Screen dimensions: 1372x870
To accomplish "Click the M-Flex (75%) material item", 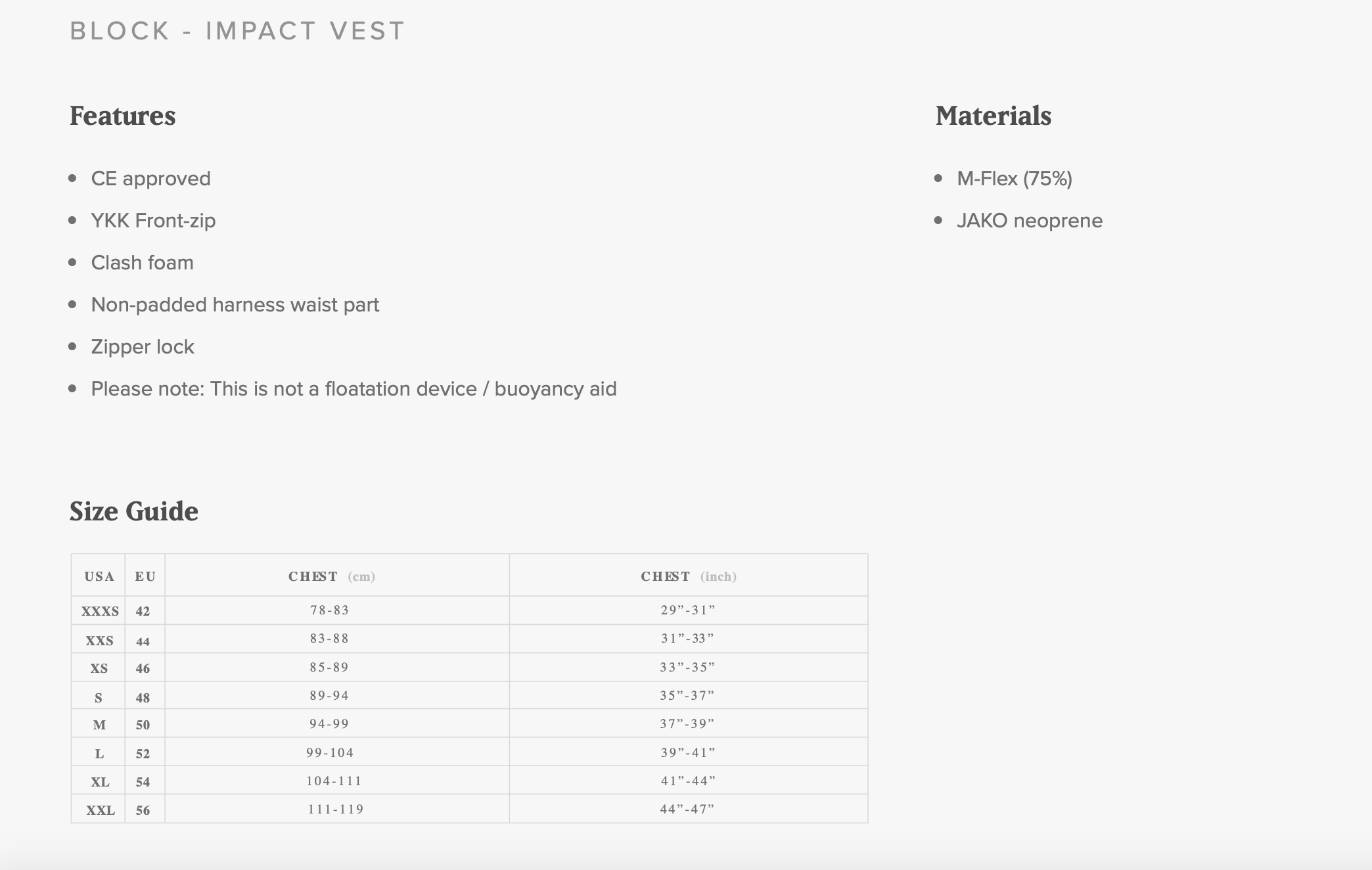I will [x=1014, y=179].
